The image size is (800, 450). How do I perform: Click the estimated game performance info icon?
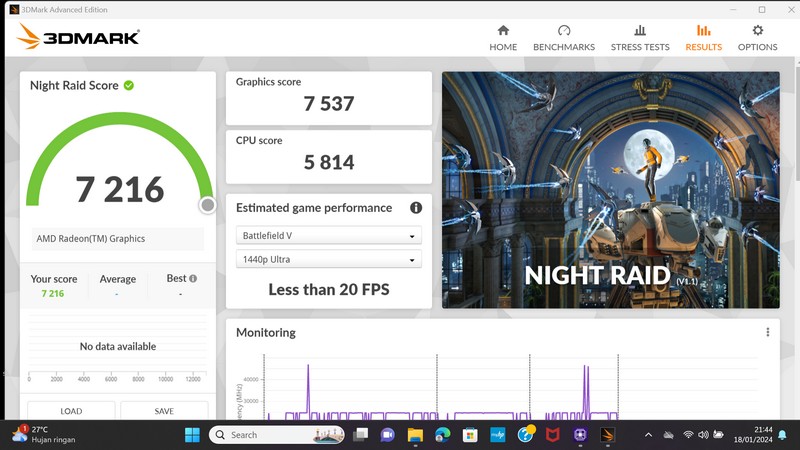coord(416,208)
